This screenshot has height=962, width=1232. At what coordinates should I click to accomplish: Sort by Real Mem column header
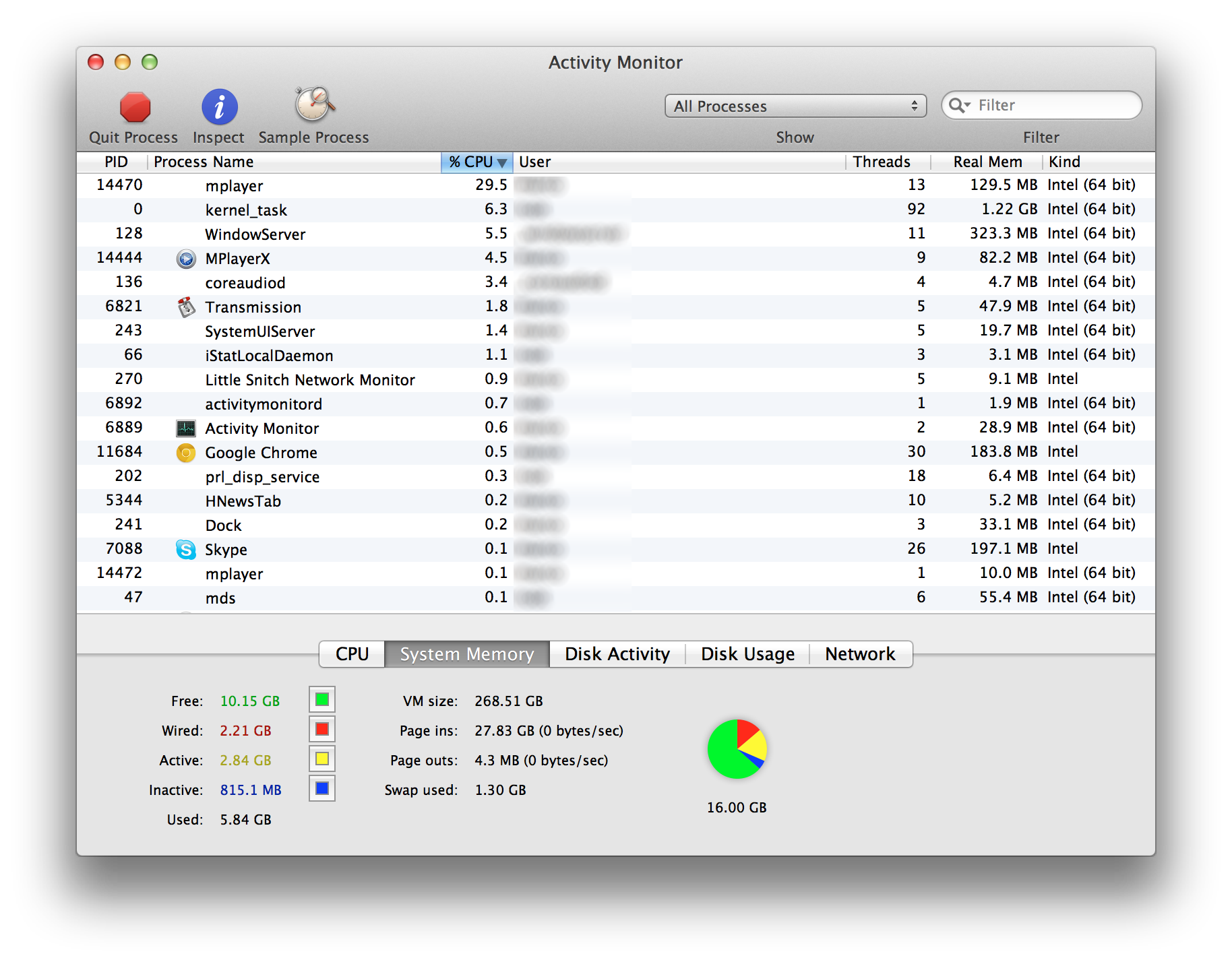click(987, 162)
